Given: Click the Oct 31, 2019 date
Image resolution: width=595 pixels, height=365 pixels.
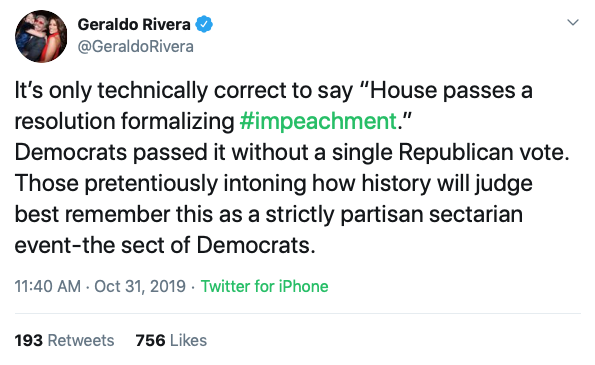Looking at the screenshot, I should 140,286.
